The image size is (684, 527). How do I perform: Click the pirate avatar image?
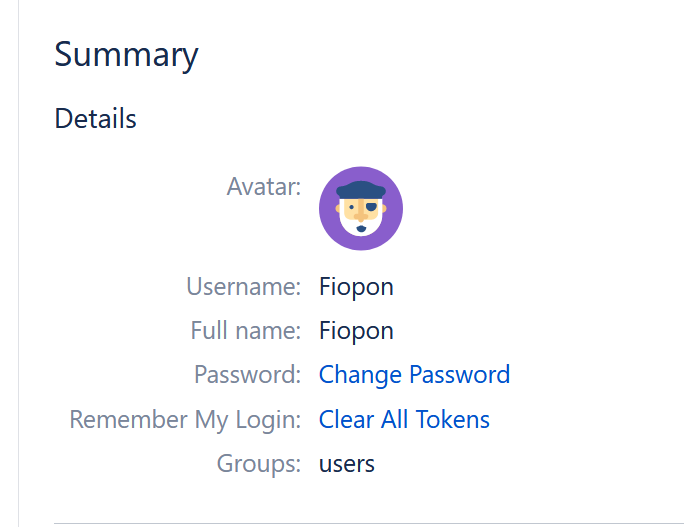(x=360, y=208)
